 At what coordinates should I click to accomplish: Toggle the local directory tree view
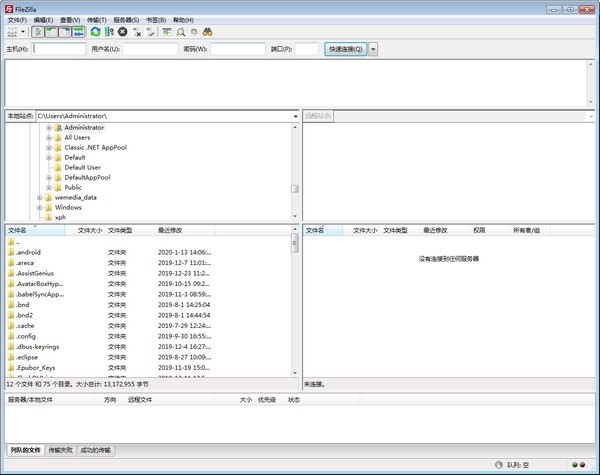pyautogui.click(x=50, y=32)
